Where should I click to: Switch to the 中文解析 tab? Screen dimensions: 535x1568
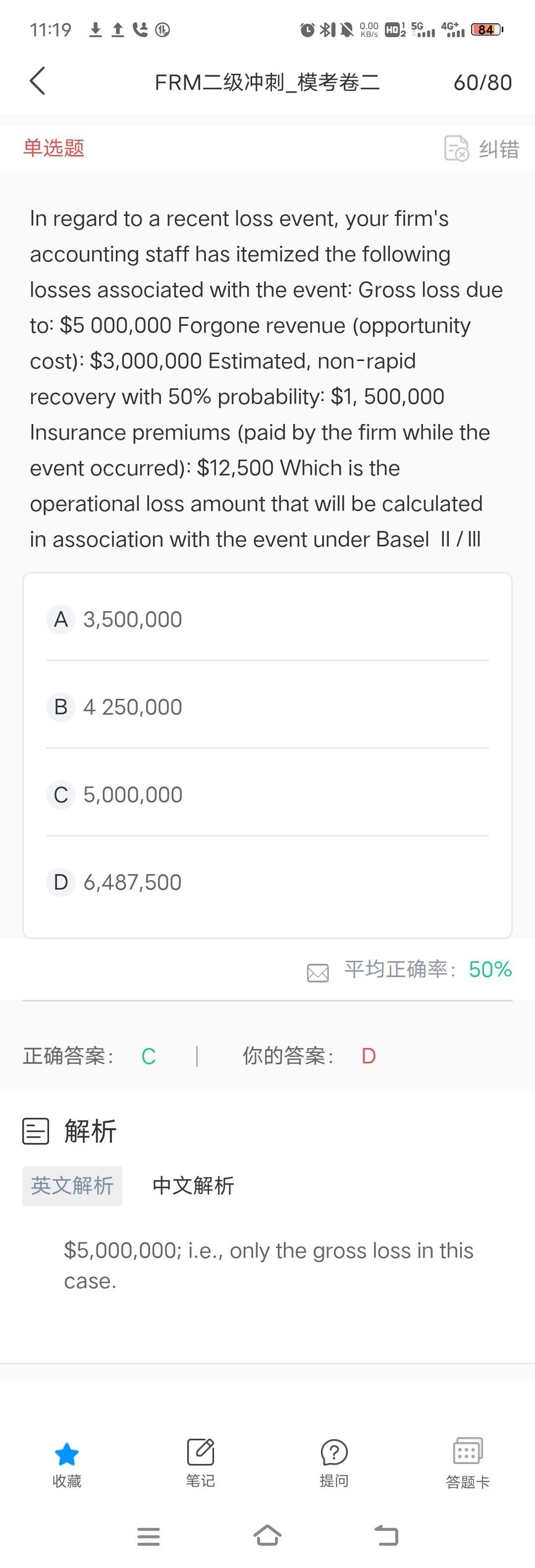coord(193,1186)
